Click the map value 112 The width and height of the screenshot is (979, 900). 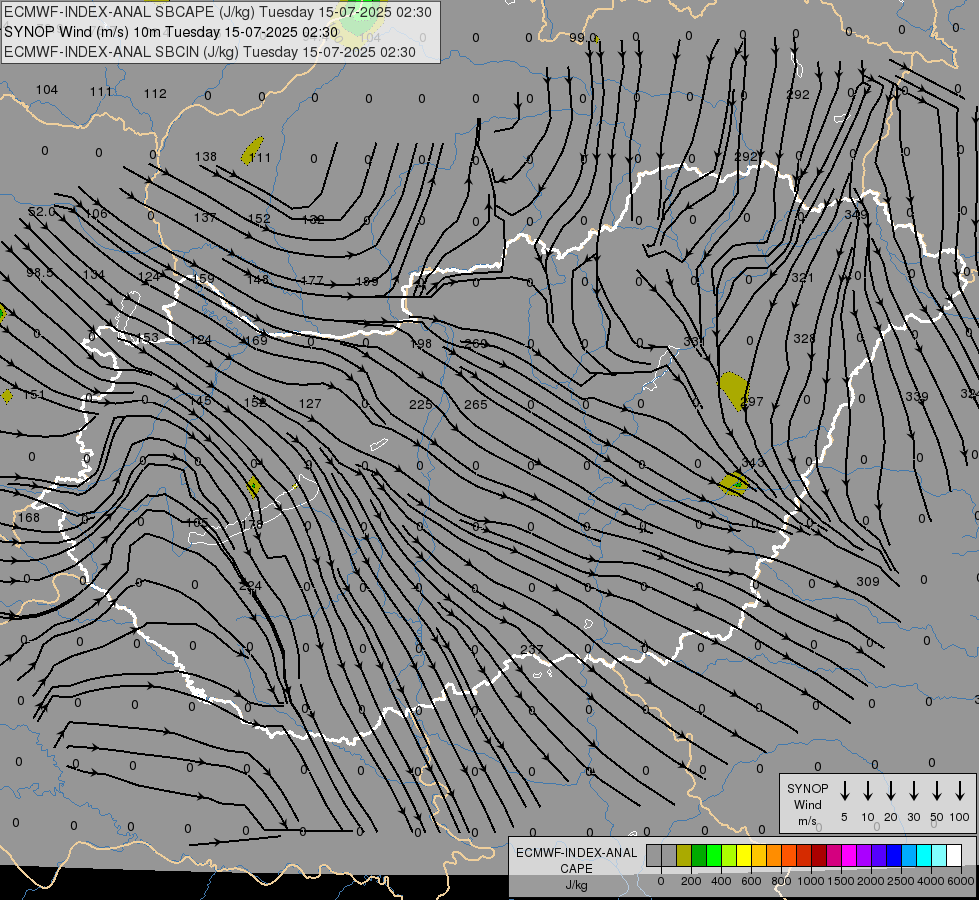coord(155,93)
